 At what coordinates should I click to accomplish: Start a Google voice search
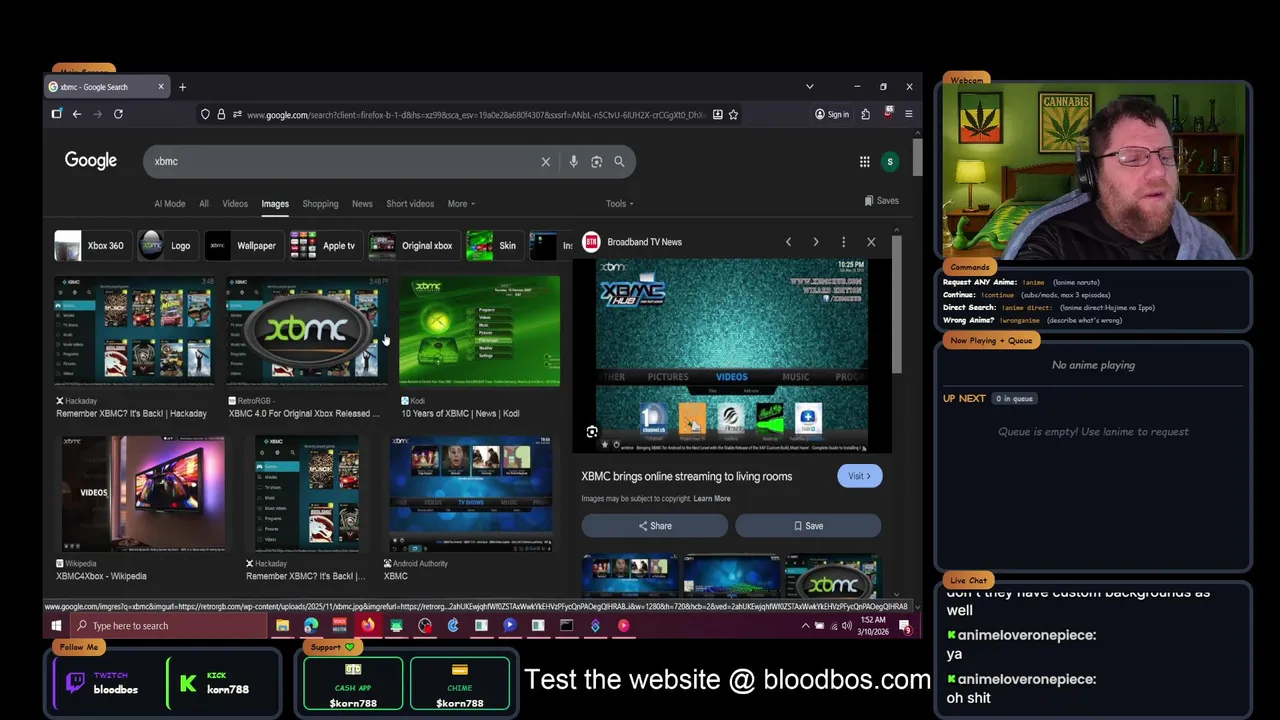coord(573,161)
